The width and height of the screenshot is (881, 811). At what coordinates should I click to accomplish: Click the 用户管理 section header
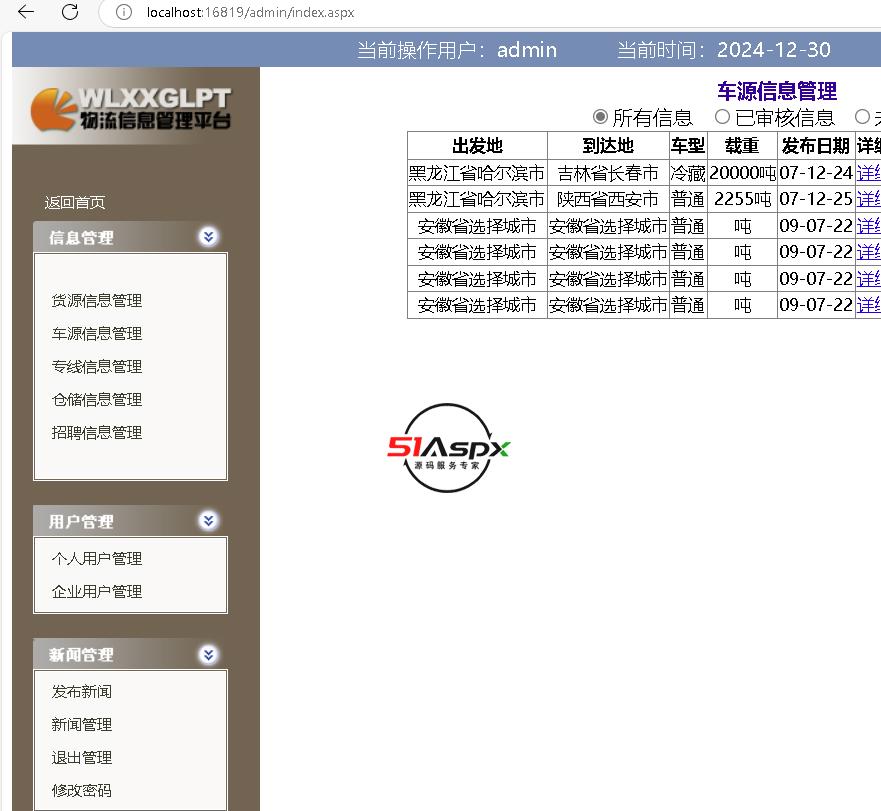point(130,521)
